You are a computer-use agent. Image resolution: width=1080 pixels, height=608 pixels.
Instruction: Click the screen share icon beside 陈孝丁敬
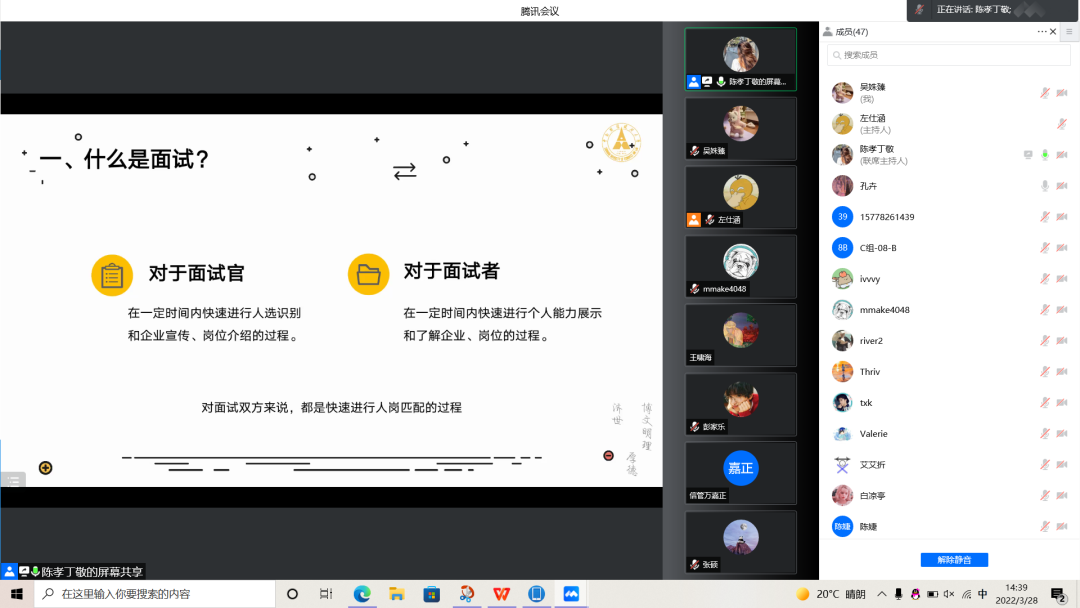(1028, 155)
